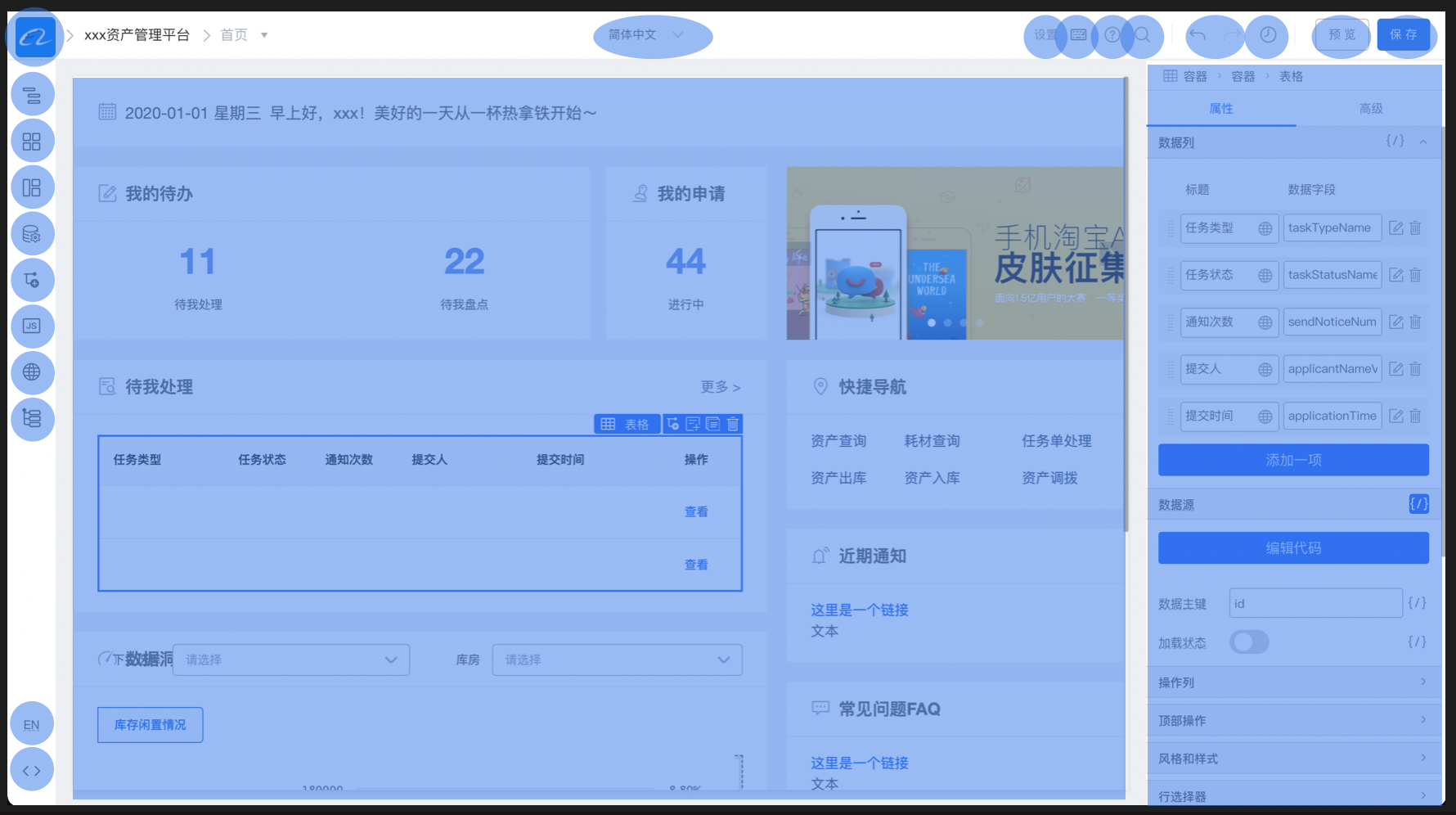This screenshot has width=1456, height=815.
Task: Open the keyboard shortcuts icon
Action: pyautogui.click(x=1078, y=35)
